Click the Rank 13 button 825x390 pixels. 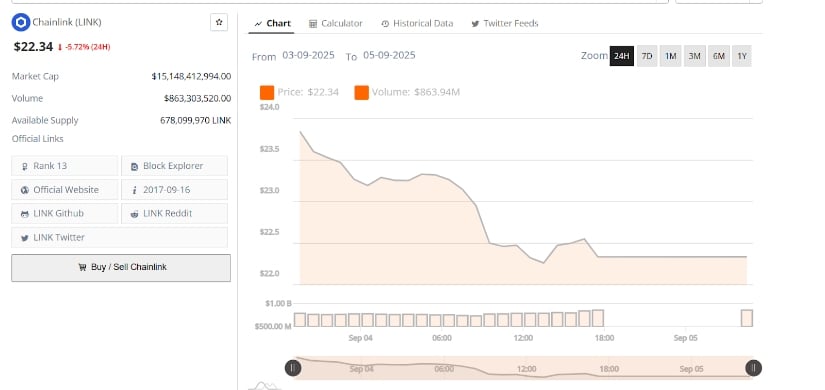(65, 166)
